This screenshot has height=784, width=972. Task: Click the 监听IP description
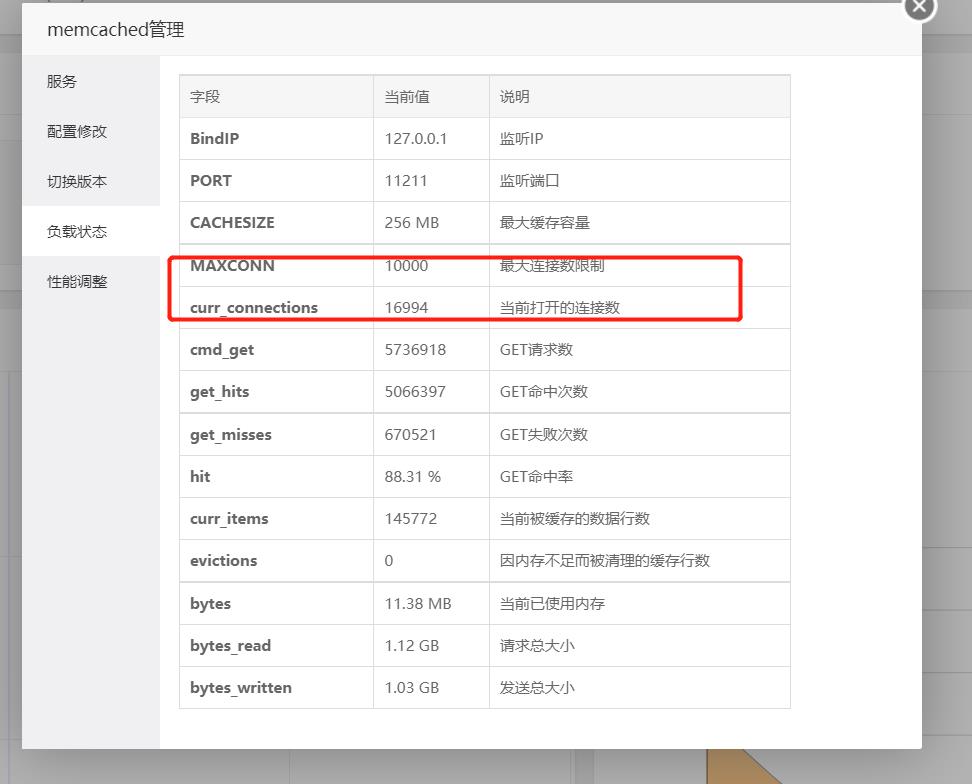coord(521,138)
